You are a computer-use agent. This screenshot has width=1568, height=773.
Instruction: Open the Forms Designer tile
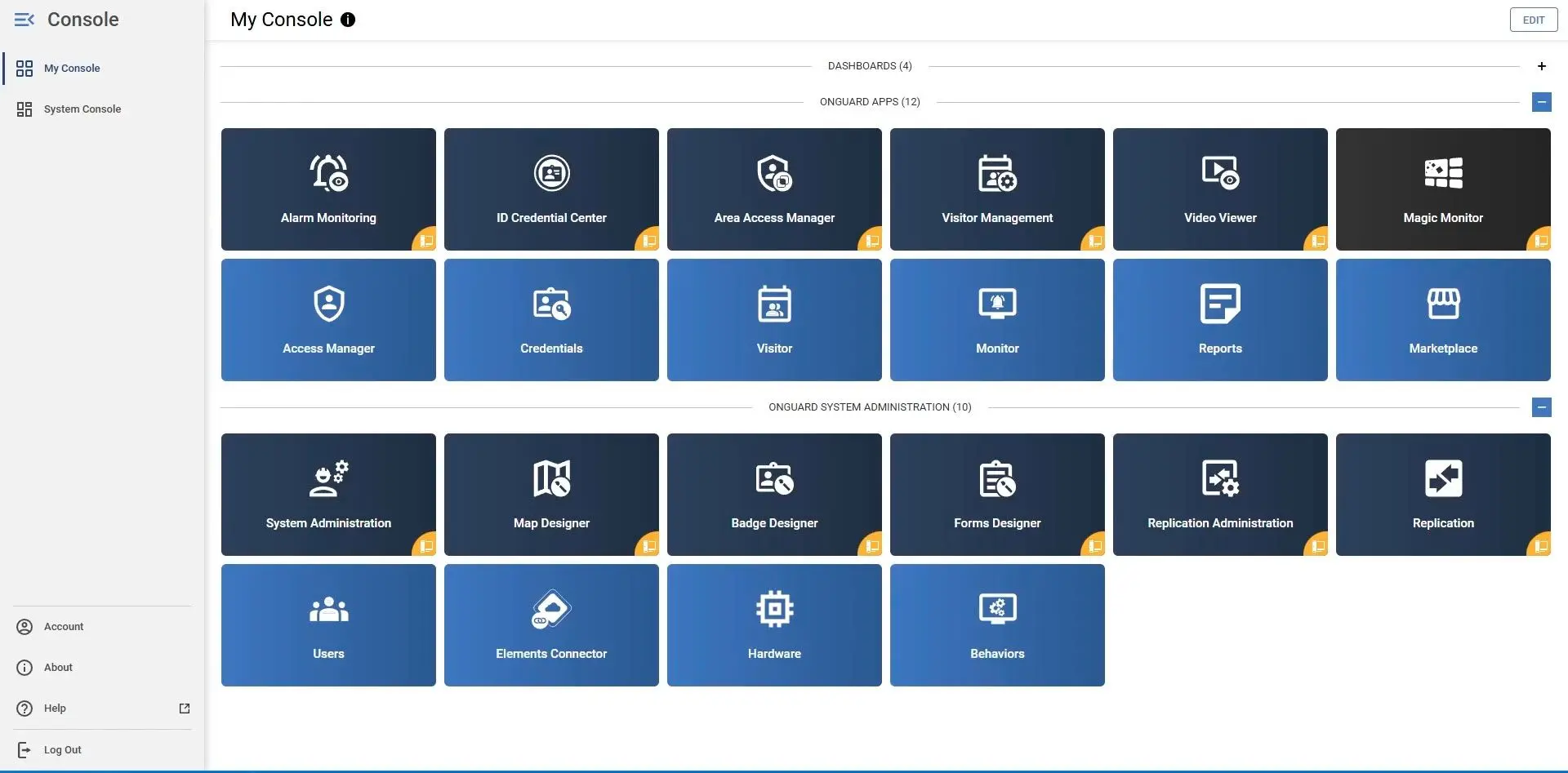997,495
